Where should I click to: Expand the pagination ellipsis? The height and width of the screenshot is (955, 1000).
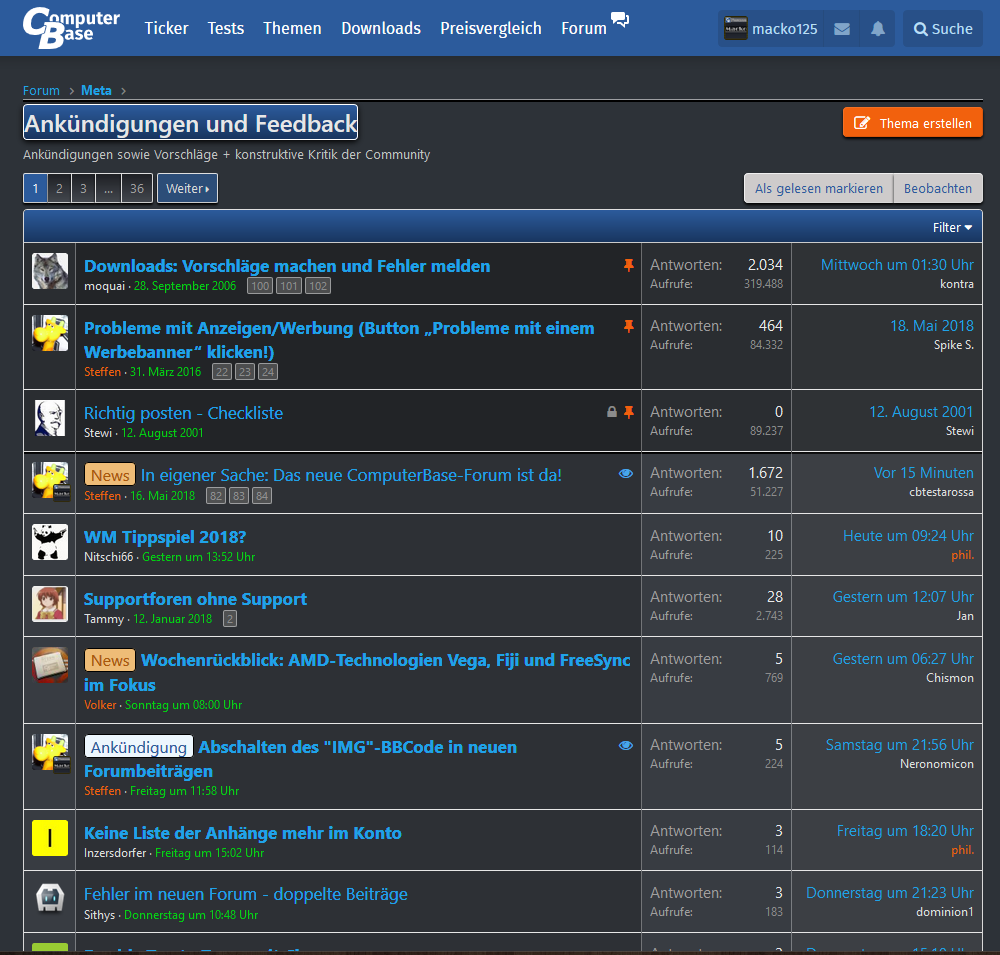[108, 188]
